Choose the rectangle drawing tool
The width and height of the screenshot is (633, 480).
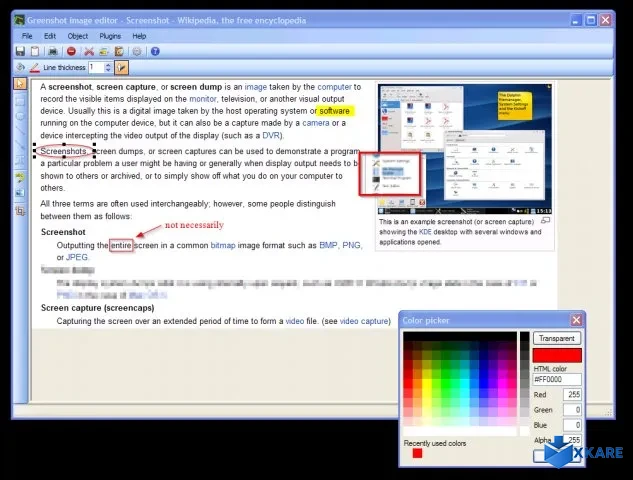(20, 99)
